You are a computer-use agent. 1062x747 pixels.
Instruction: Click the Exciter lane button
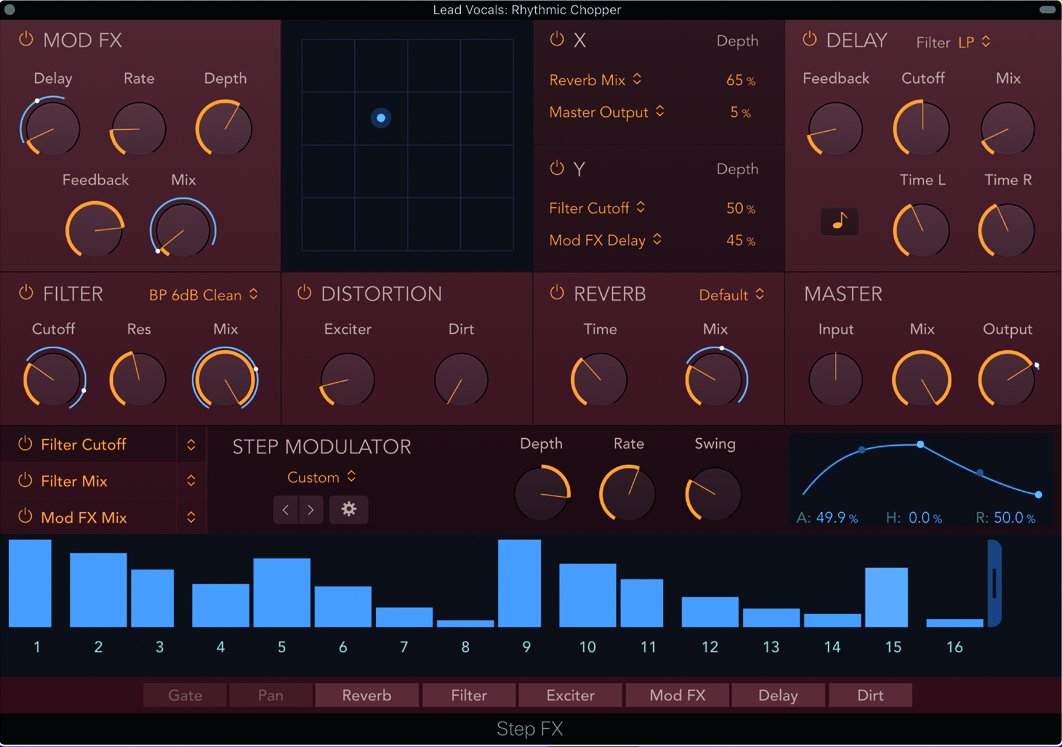(570, 695)
